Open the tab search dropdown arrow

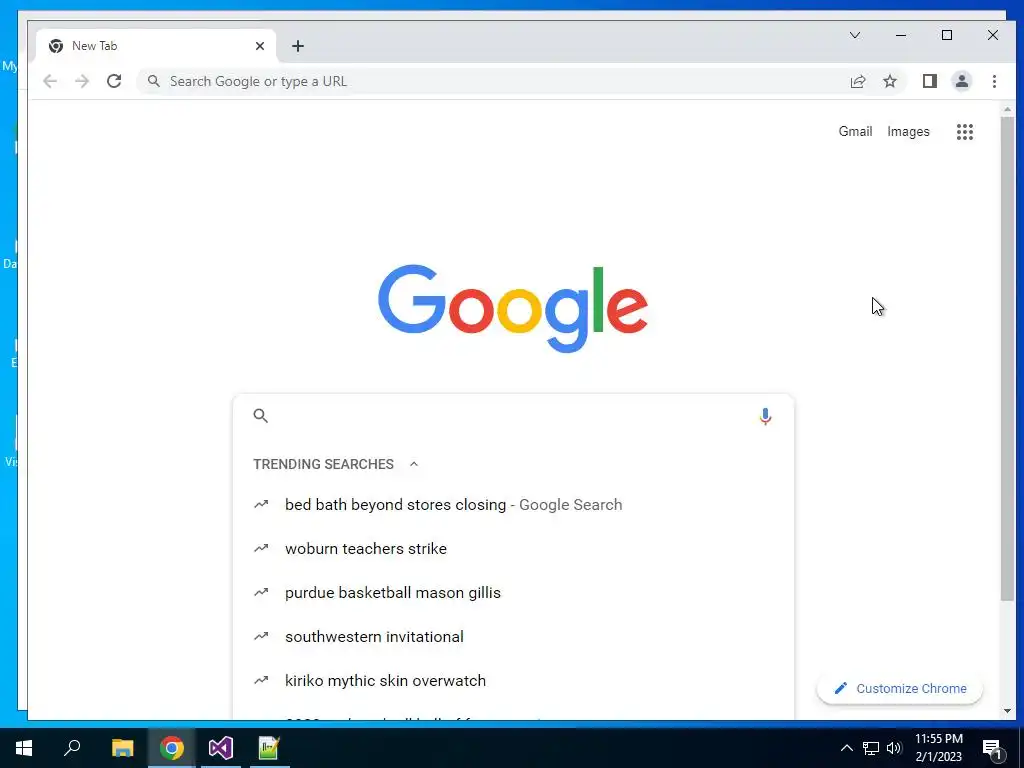[855, 35]
